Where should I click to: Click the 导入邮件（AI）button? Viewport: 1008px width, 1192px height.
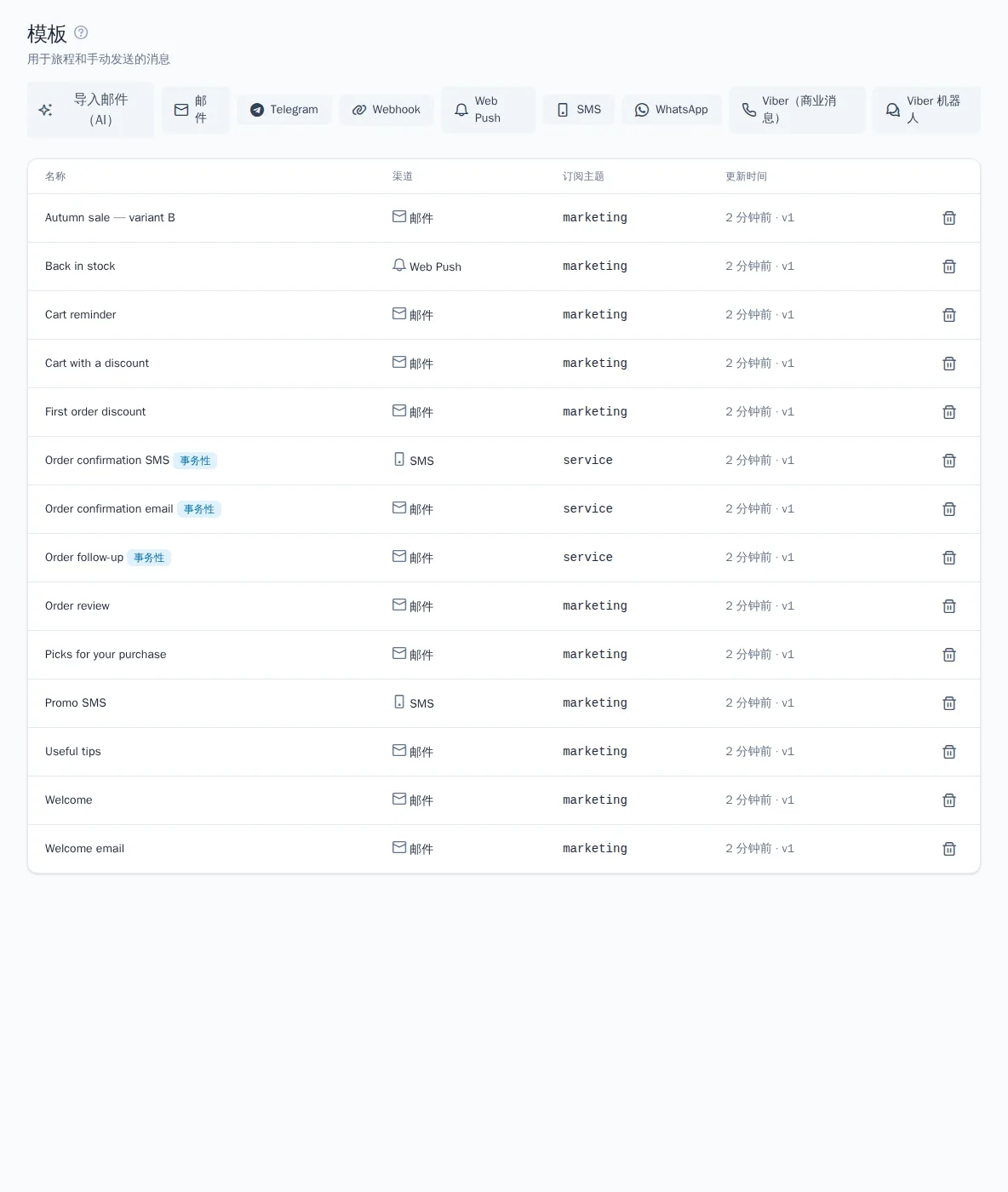click(90, 110)
